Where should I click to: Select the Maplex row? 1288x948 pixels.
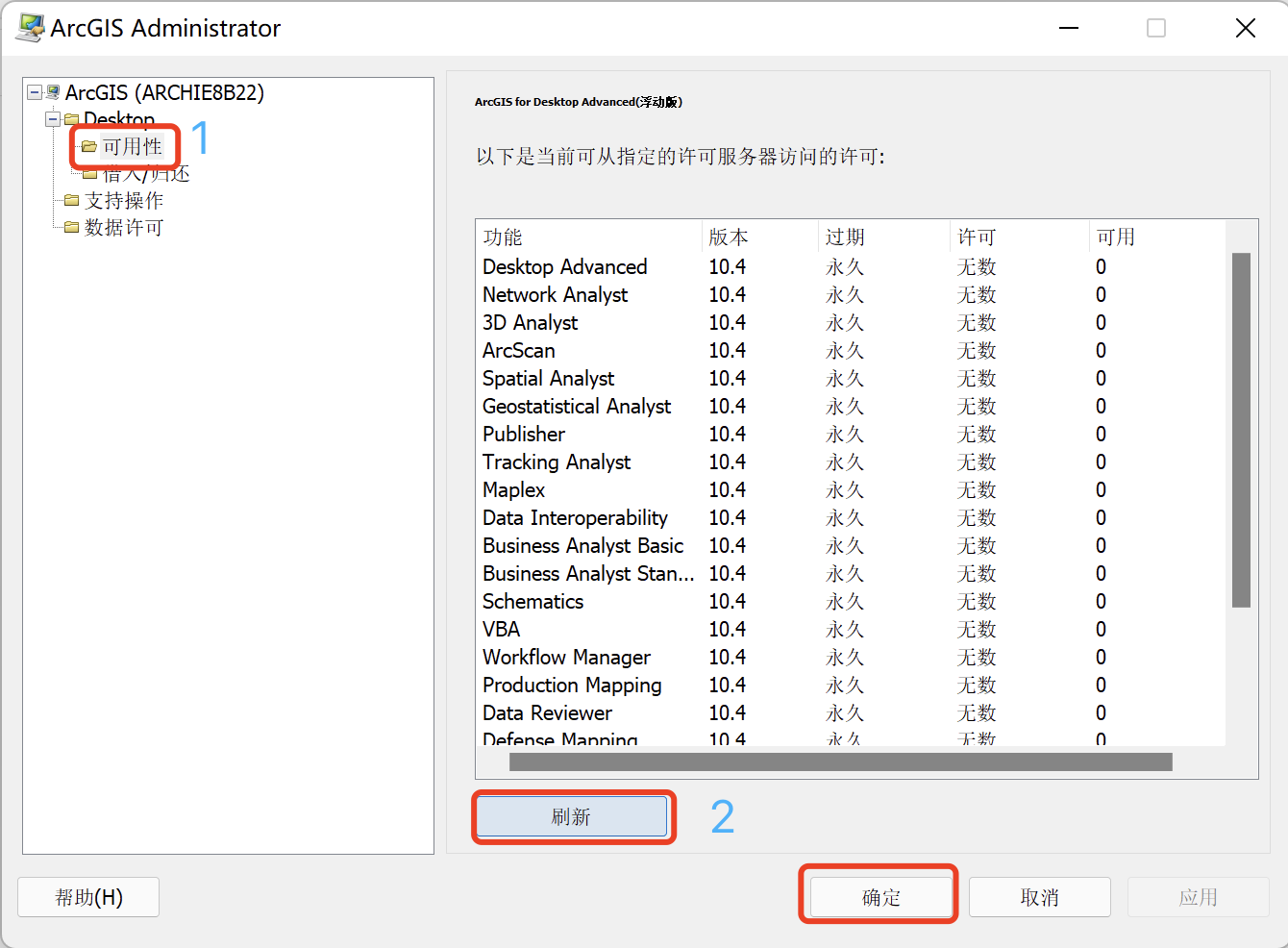point(851,489)
